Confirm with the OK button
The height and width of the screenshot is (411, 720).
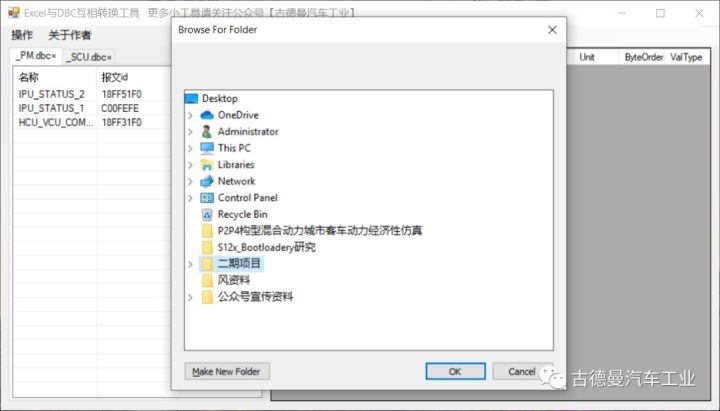tap(455, 371)
